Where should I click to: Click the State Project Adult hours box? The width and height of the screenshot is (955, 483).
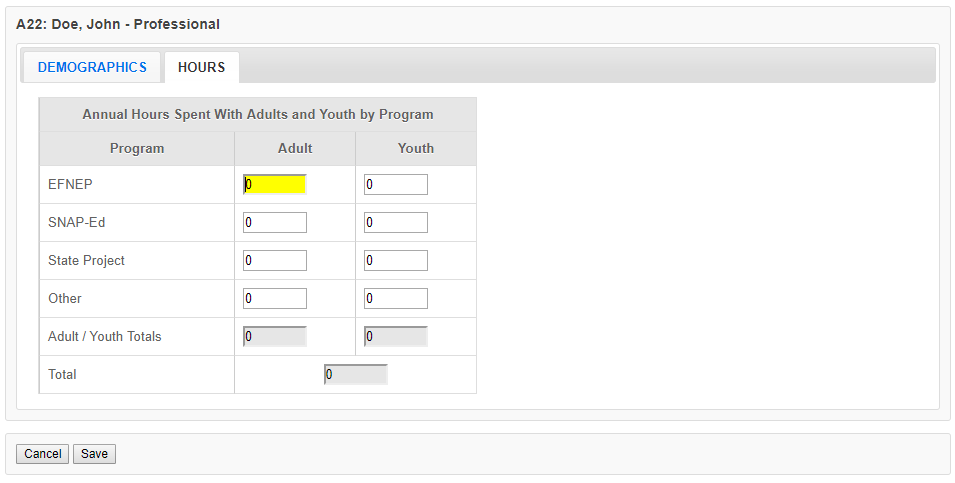pos(275,260)
